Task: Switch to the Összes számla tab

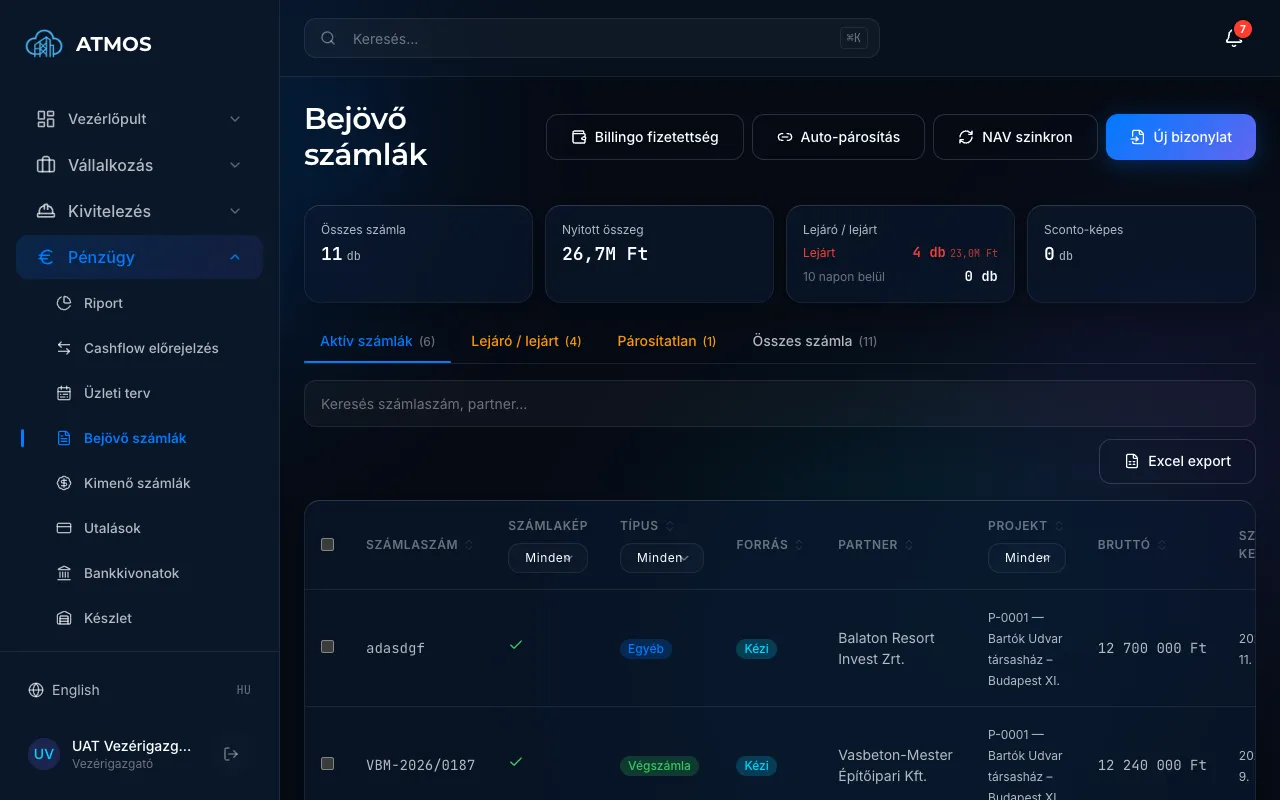Action: [814, 341]
